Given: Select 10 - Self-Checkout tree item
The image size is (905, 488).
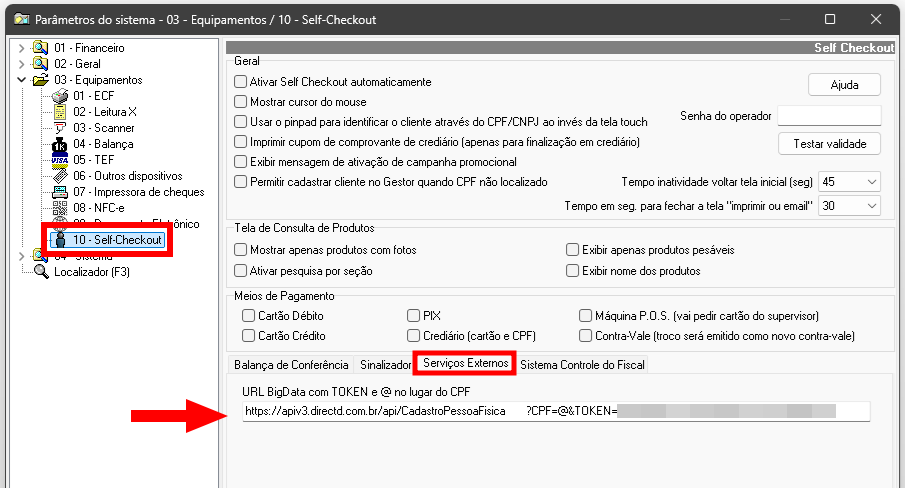Looking at the screenshot, I should pyautogui.click(x=117, y=240).
